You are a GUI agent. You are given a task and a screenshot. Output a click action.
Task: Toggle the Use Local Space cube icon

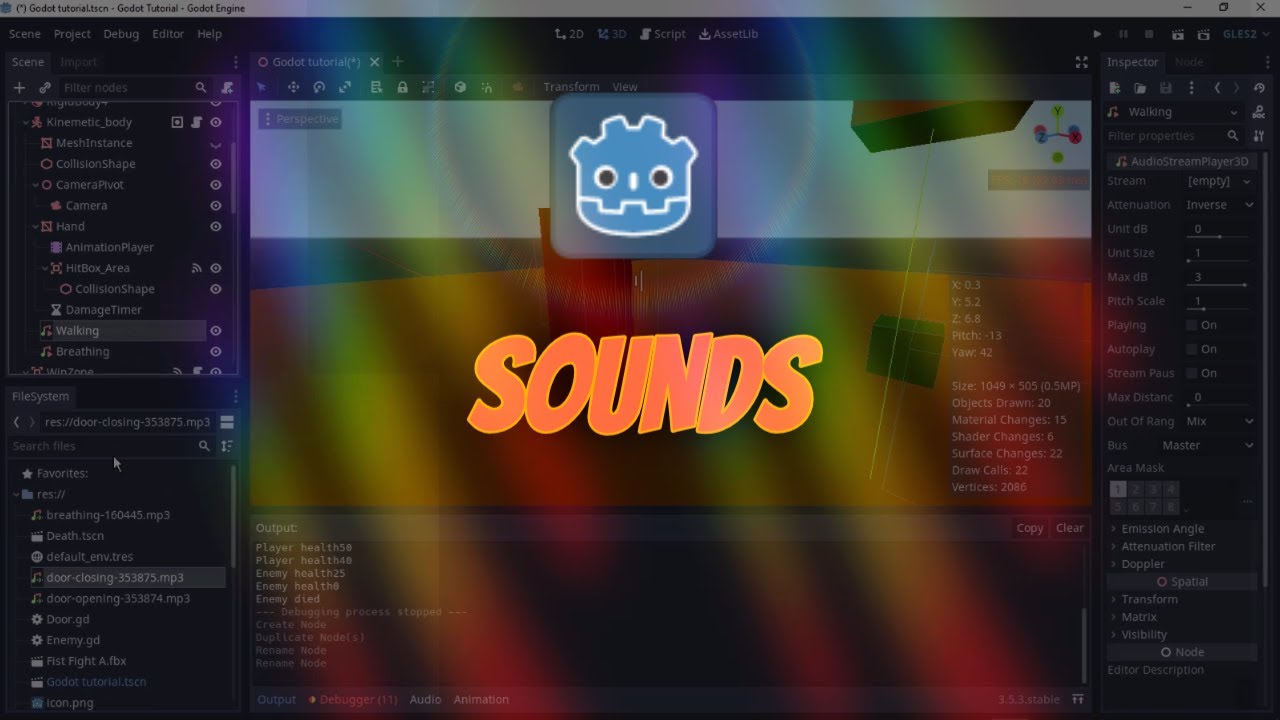click(460, 87)
